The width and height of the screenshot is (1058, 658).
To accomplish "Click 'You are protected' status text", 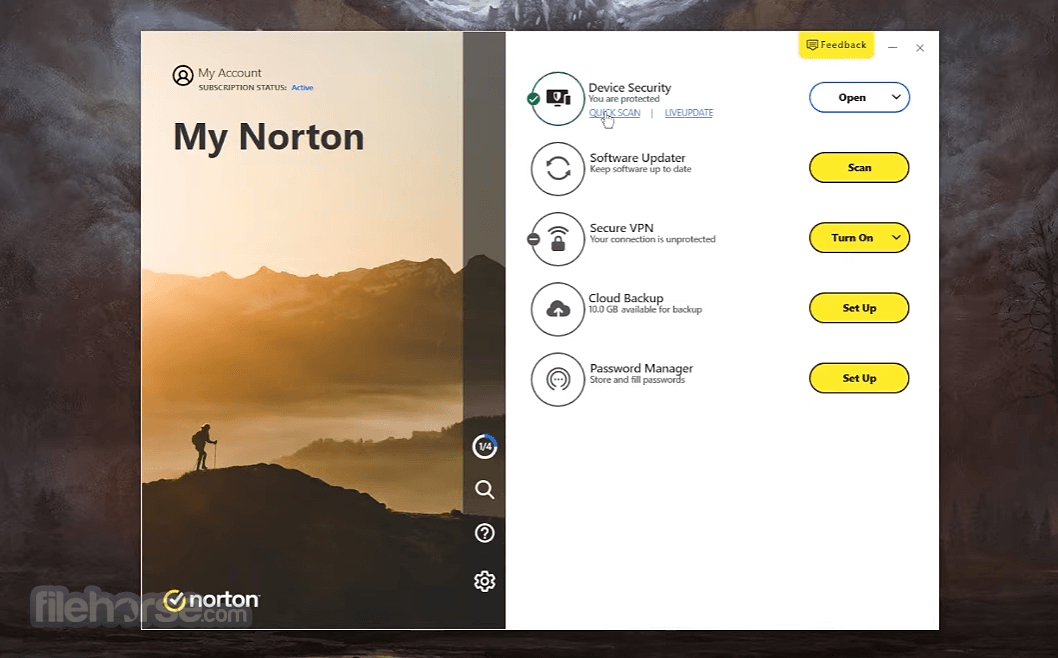I will pyautogui.click(x=623, y=99).
